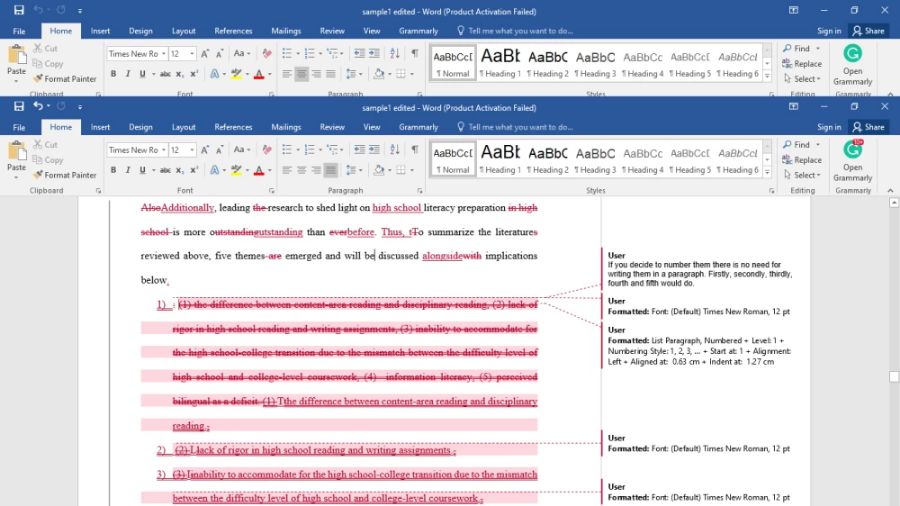Image resolution: width=900 pixels, height=506 pixels.
Task: Toggle Bold in the lower ribbon
Action: 113,171
